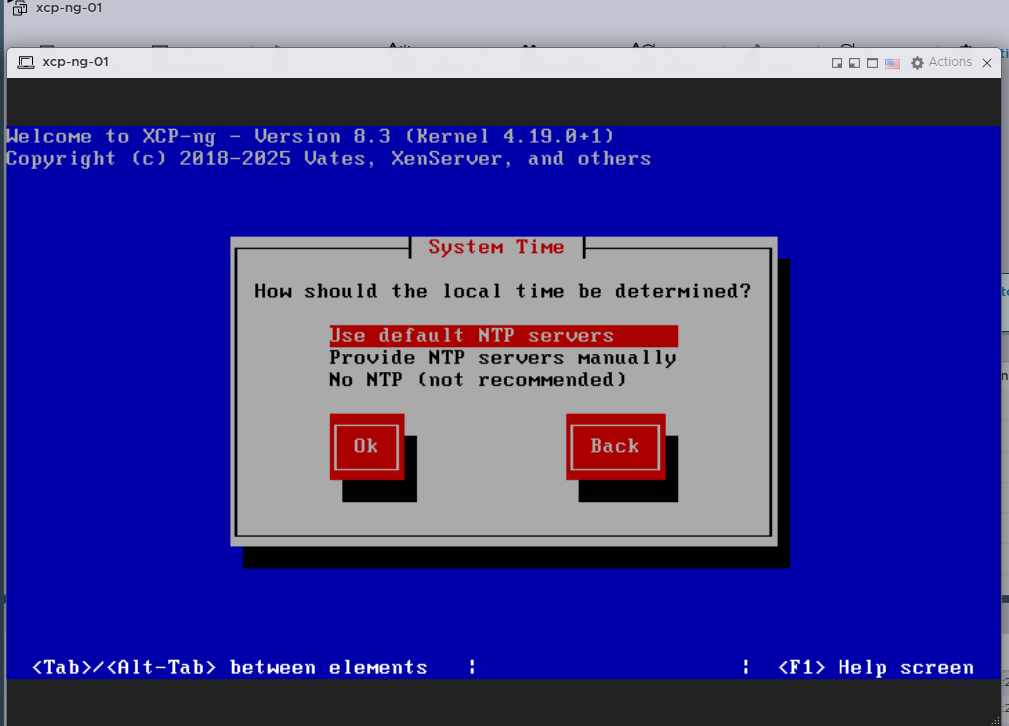
Task: Click the gear icon beside Actions
Action: pos(917,63)
